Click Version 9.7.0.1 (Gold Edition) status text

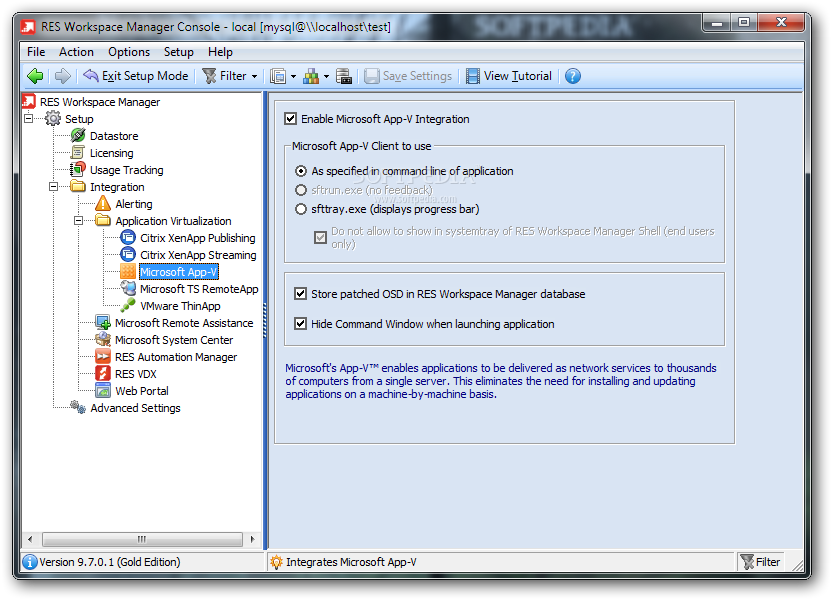pos(110,562)
